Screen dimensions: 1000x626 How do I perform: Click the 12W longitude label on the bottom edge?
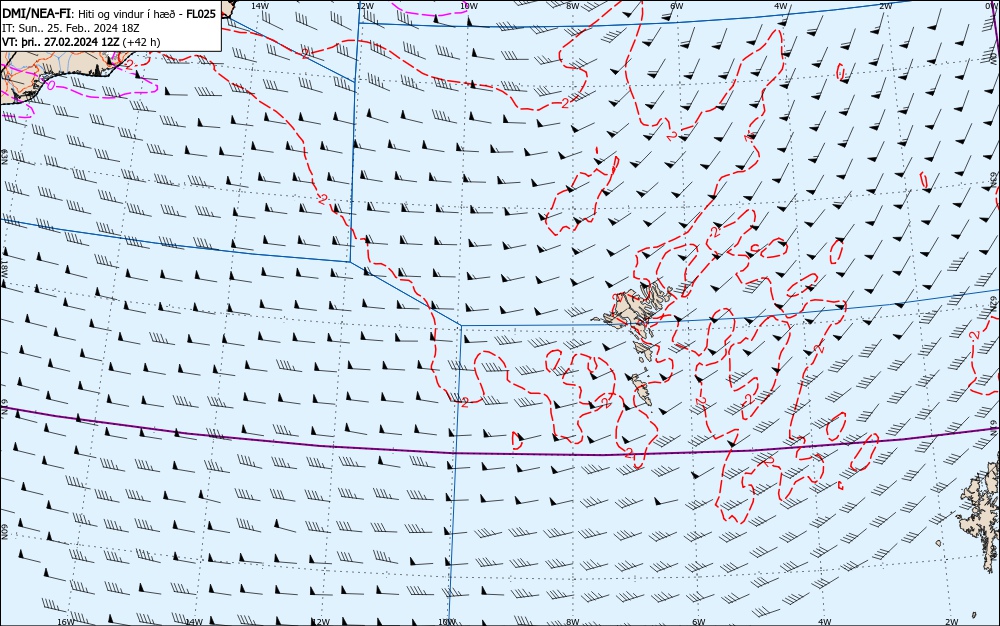(x=321, y=622)
